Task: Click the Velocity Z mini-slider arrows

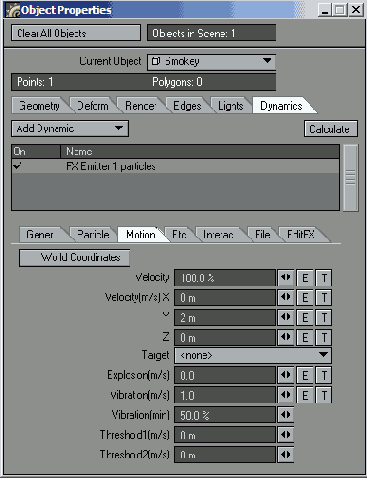Action: tap(286, 337)
